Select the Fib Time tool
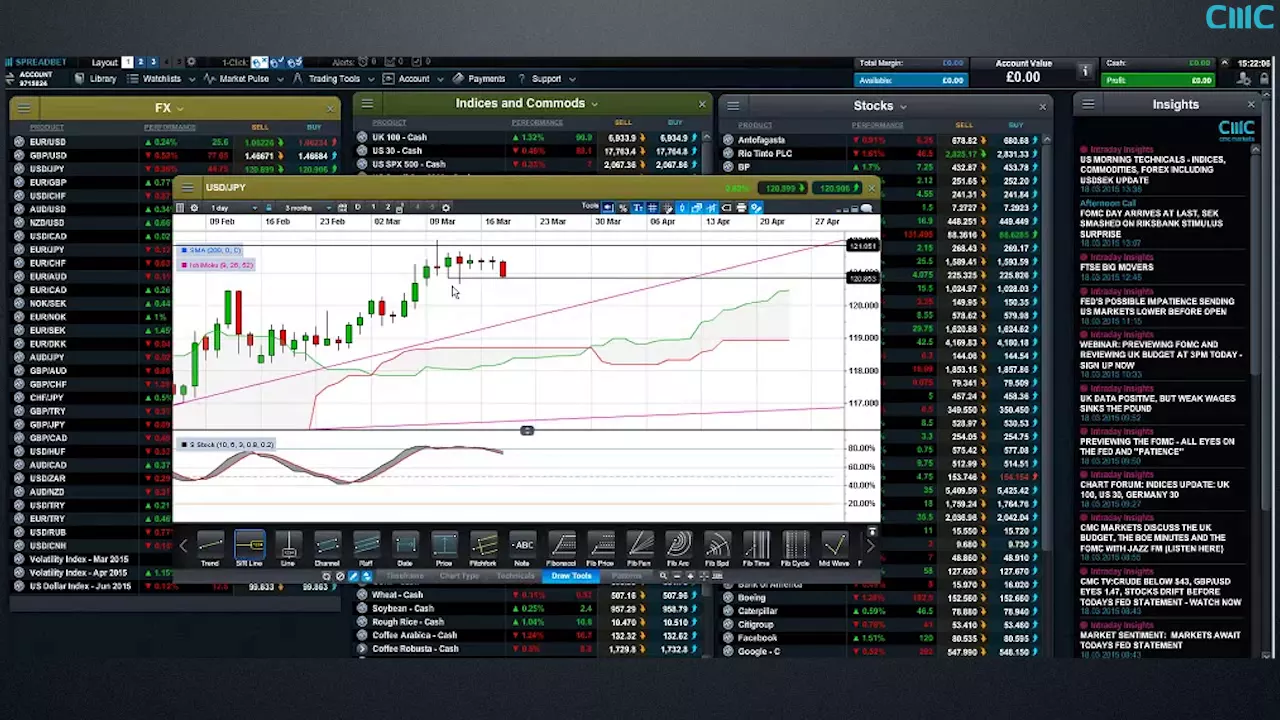This screenshot has height=720, width=1280. [x=756, y=548]
